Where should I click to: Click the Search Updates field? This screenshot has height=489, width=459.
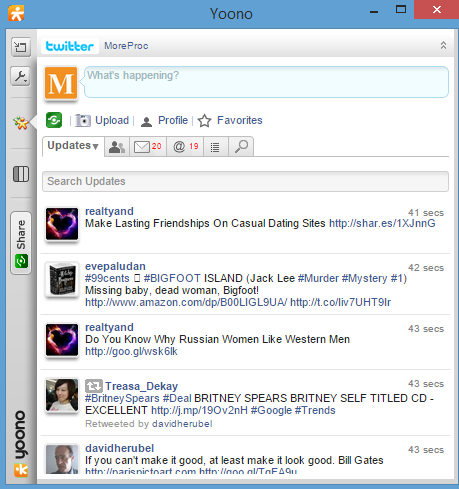tap(245, 181)
